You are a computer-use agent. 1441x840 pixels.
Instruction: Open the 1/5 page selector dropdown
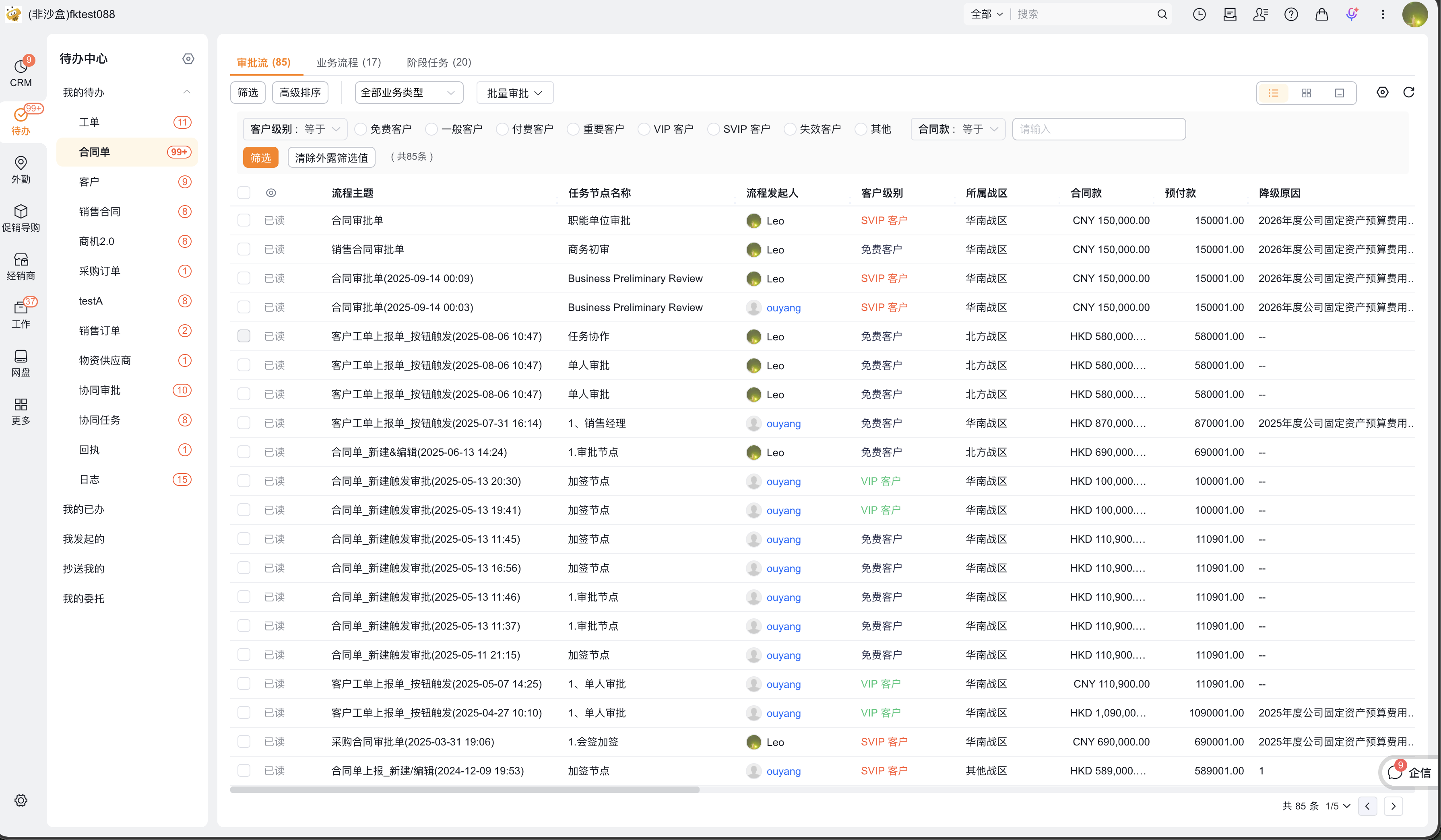click(x=1338, y=806)
